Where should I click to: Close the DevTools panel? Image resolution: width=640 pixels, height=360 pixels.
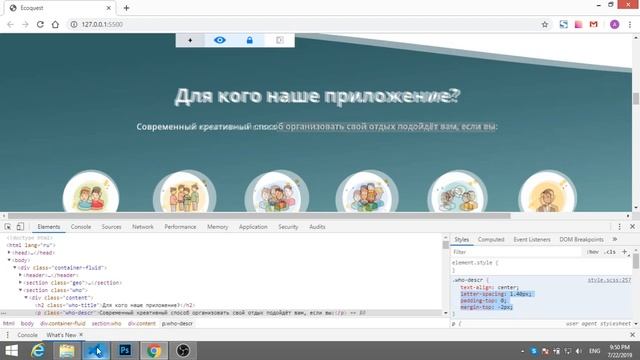tap(632, 227)
